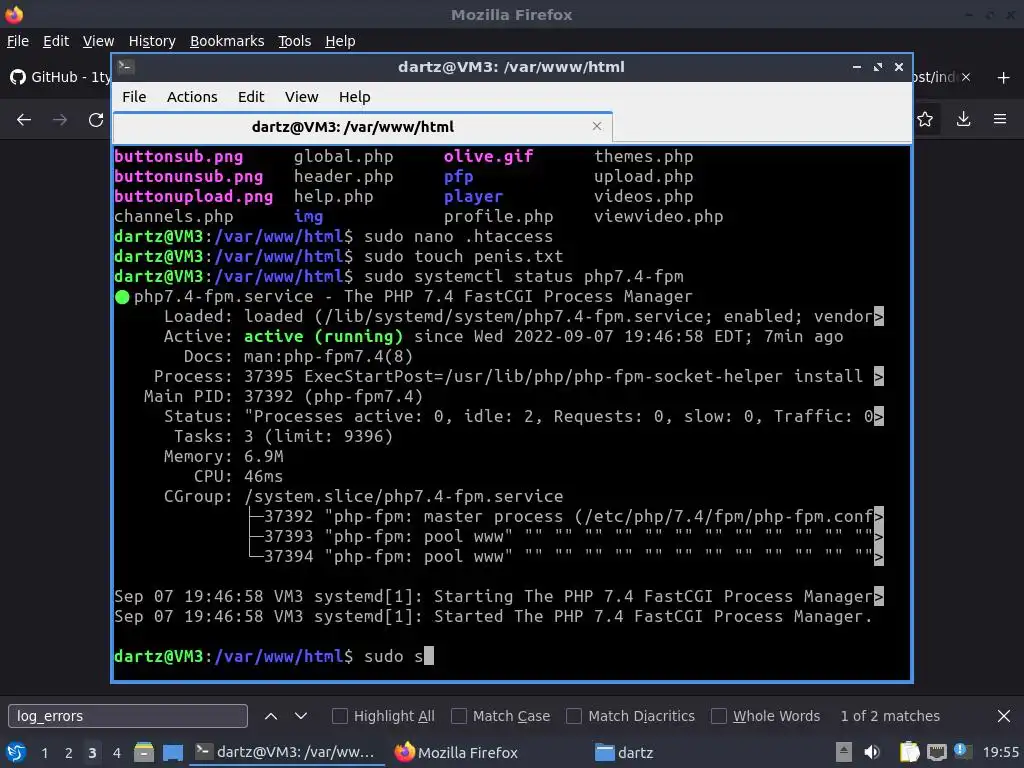This screenshot has width=1024, height=768.
Task: Open terminal Help menu
Action: [x=354, y=97]
